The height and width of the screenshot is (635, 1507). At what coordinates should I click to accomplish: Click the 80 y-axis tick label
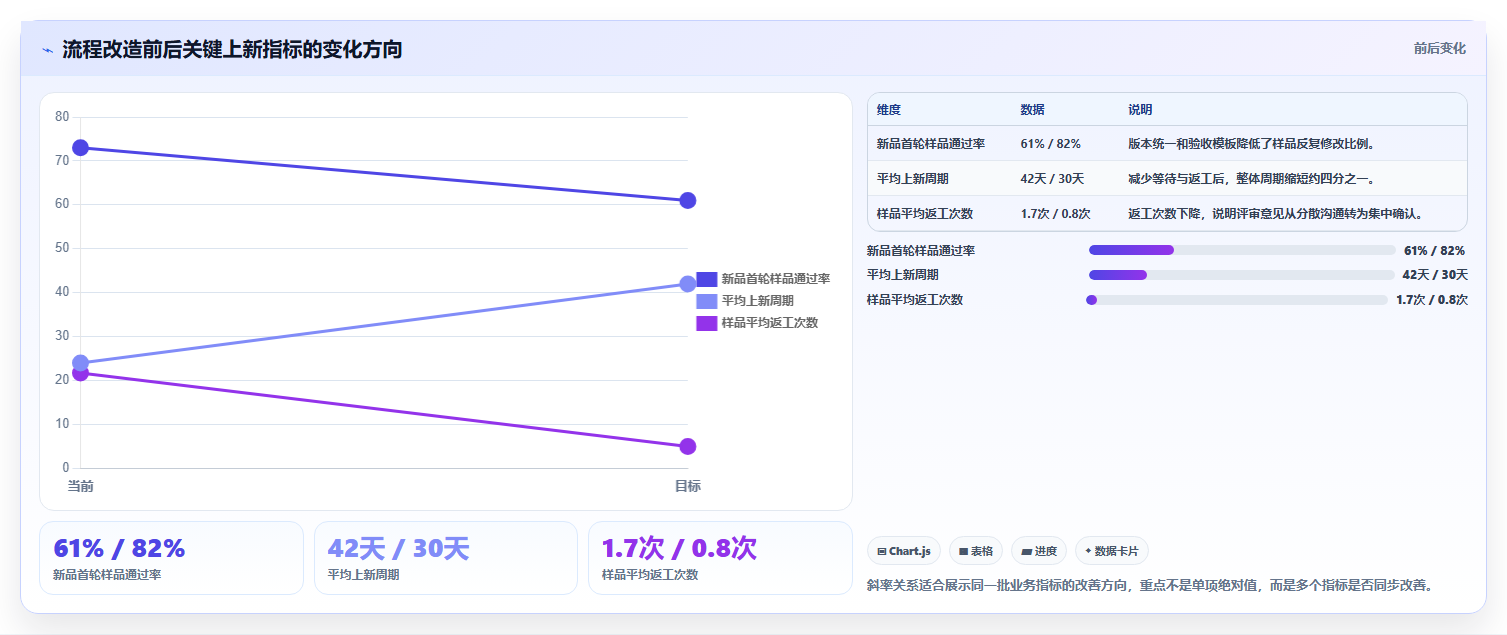62,117
